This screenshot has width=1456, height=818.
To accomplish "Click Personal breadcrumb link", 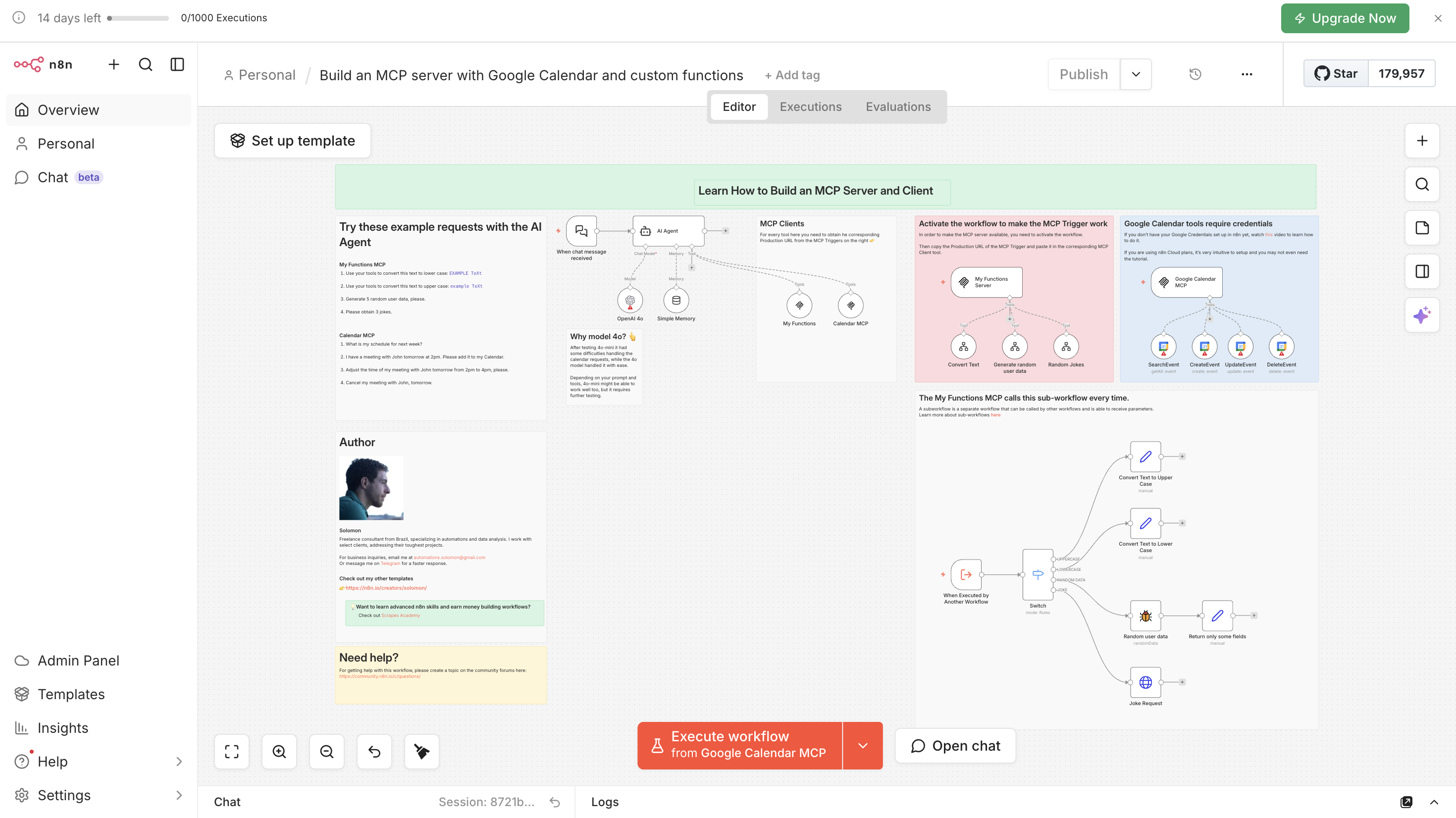I will (260, 75).
